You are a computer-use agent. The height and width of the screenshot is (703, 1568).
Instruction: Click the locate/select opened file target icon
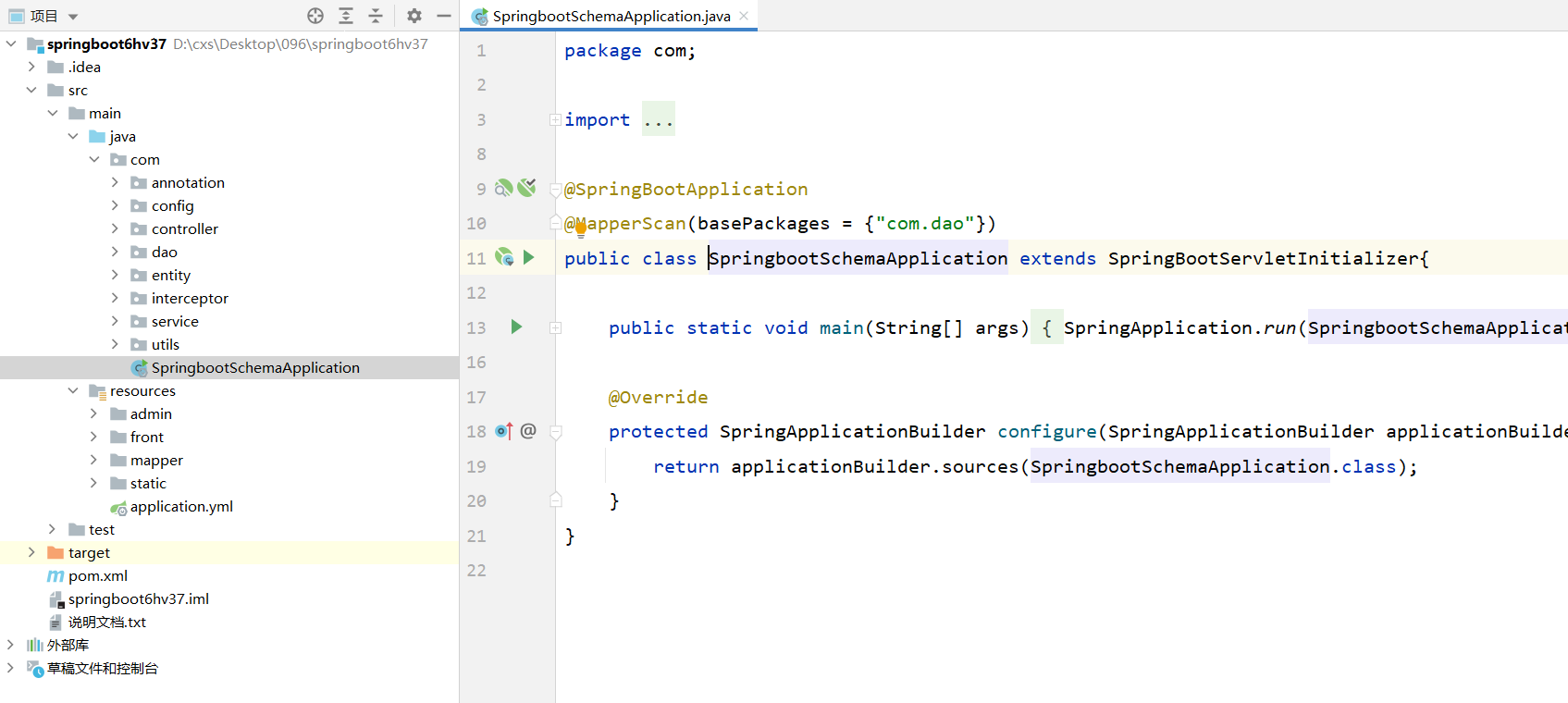(x=315, y=16)
